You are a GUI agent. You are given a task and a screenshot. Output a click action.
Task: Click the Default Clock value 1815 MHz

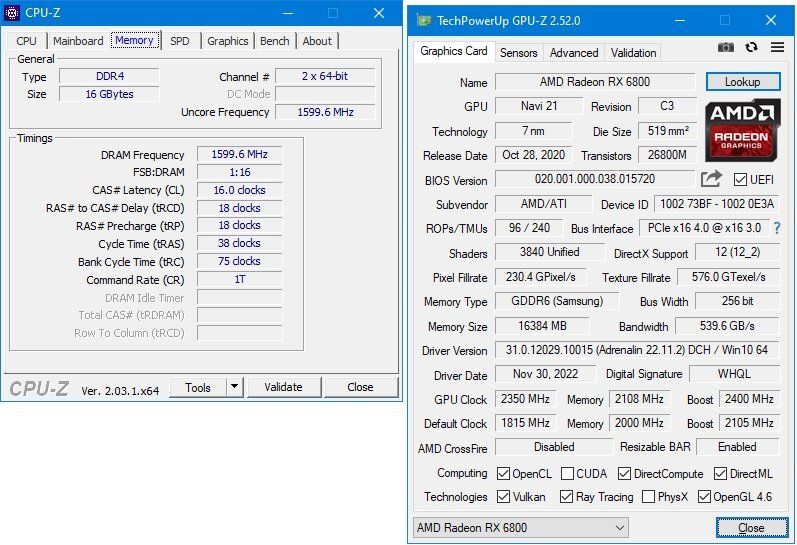(525, 423)
